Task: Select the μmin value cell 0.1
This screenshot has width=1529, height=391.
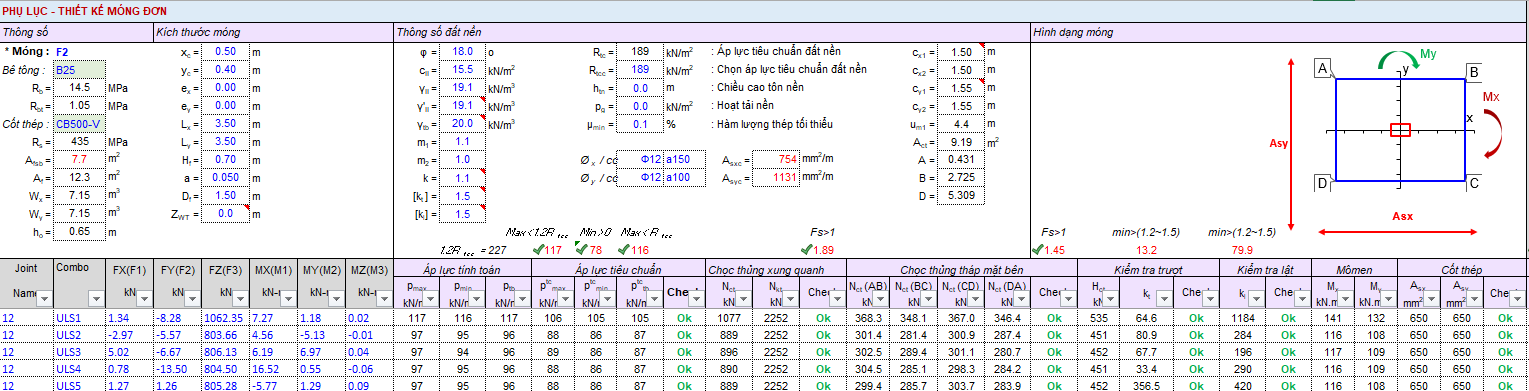Action: tap(640, 124)
